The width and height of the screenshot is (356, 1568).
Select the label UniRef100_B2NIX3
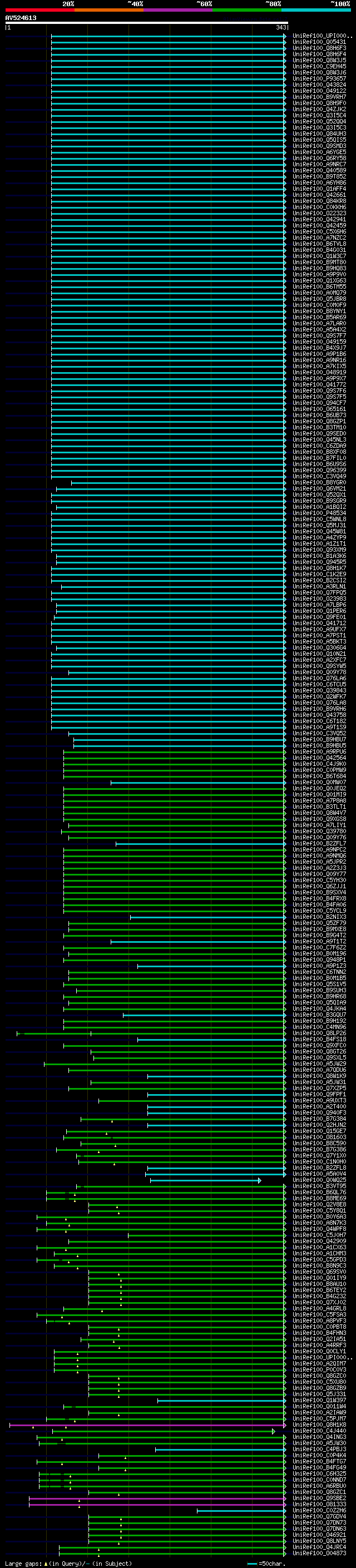click(x=319, y=917)
